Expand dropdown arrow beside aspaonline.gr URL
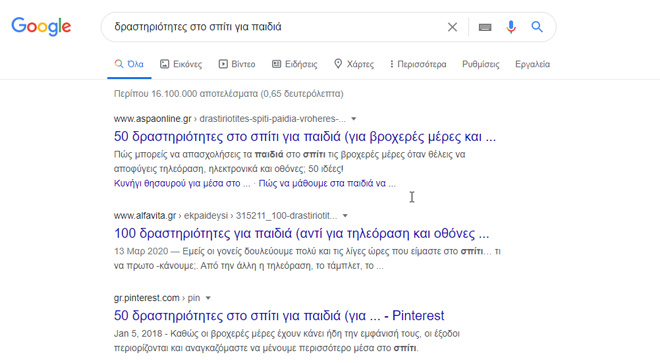 pyautogui.click(x=354, y=119)
